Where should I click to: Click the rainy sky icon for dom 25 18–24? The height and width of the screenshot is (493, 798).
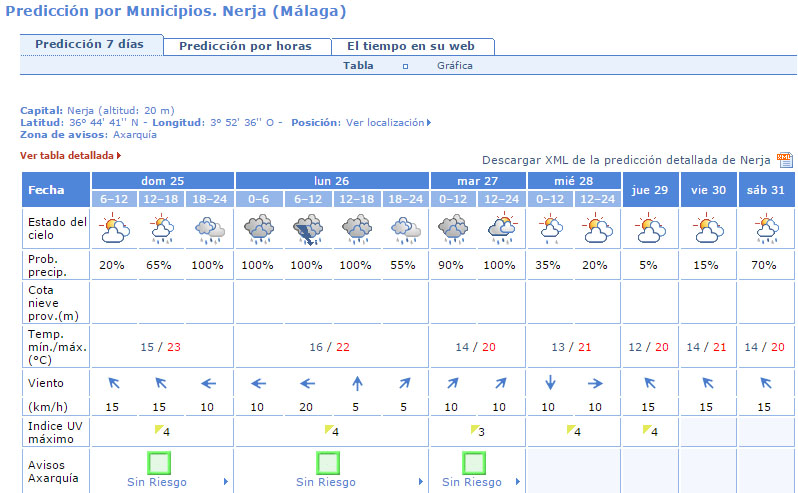pyautogui.click(x=210, y=232)
